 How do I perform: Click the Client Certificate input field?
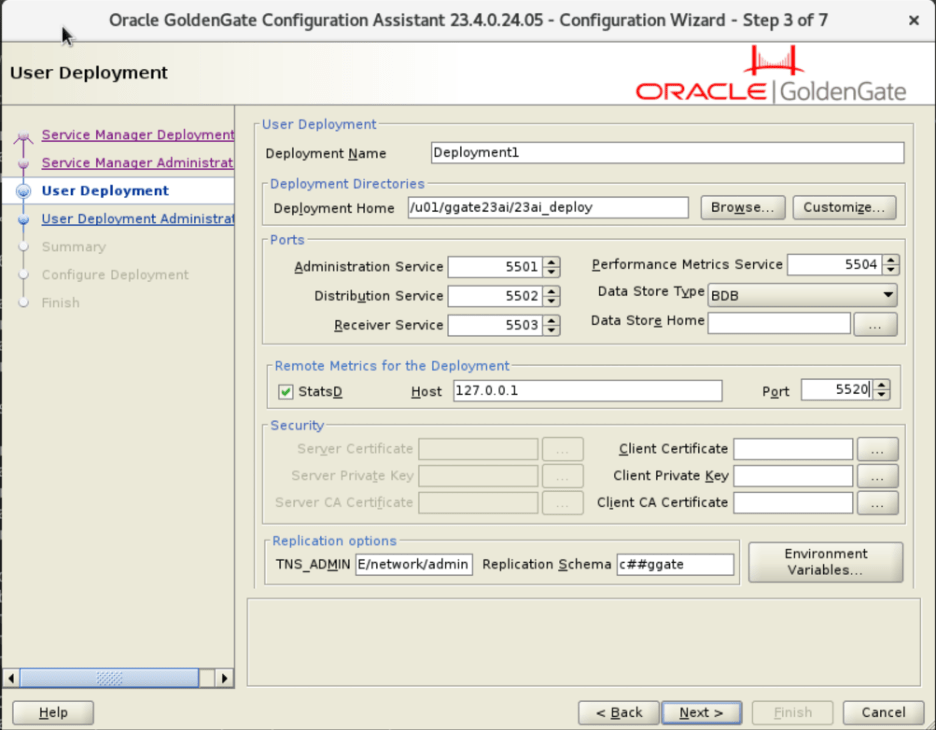click(793, 449)
